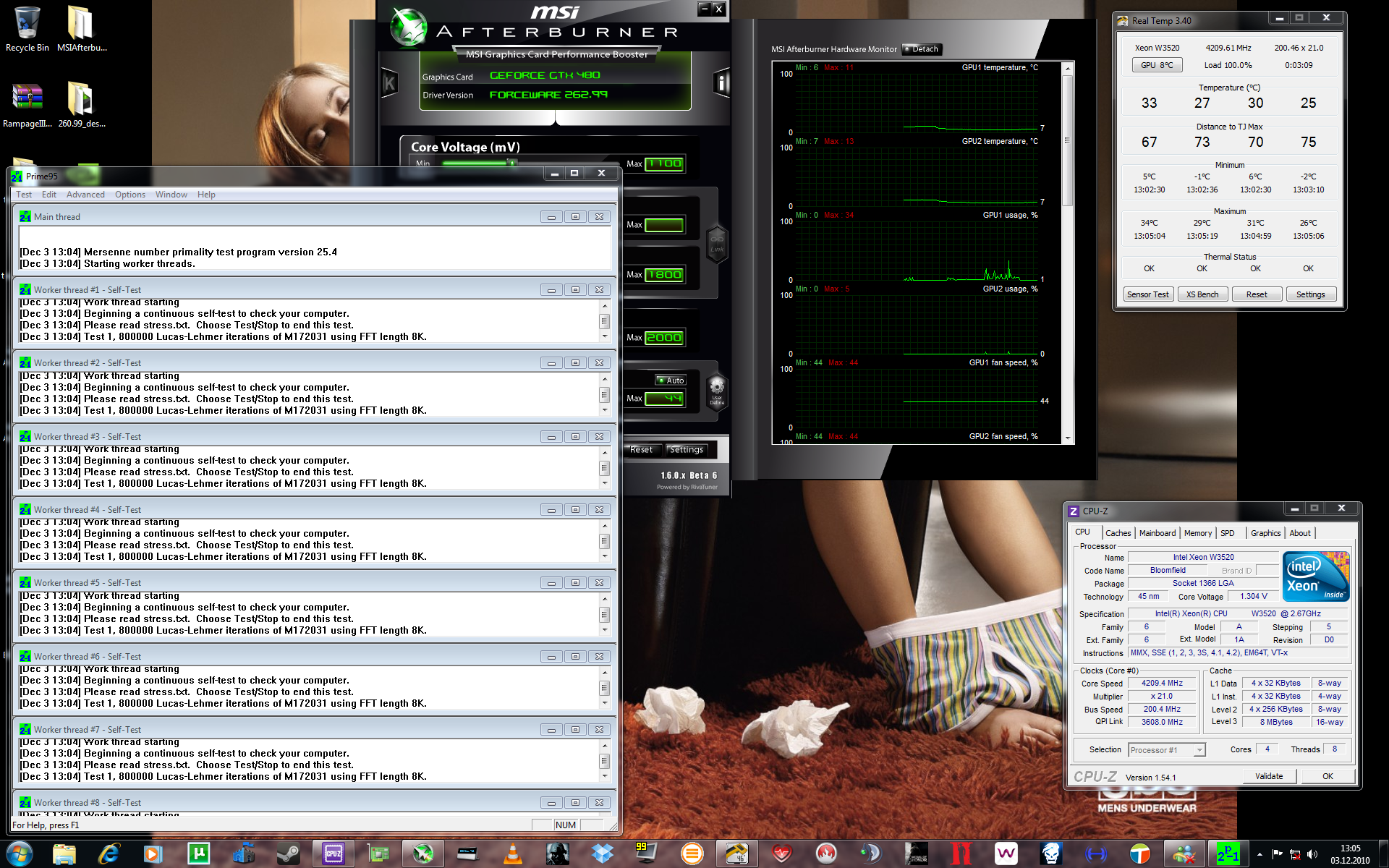This screenshot has width=1389, height=868.
Task: Open Recycle Bin desktop icon
Action: (27, 30)
